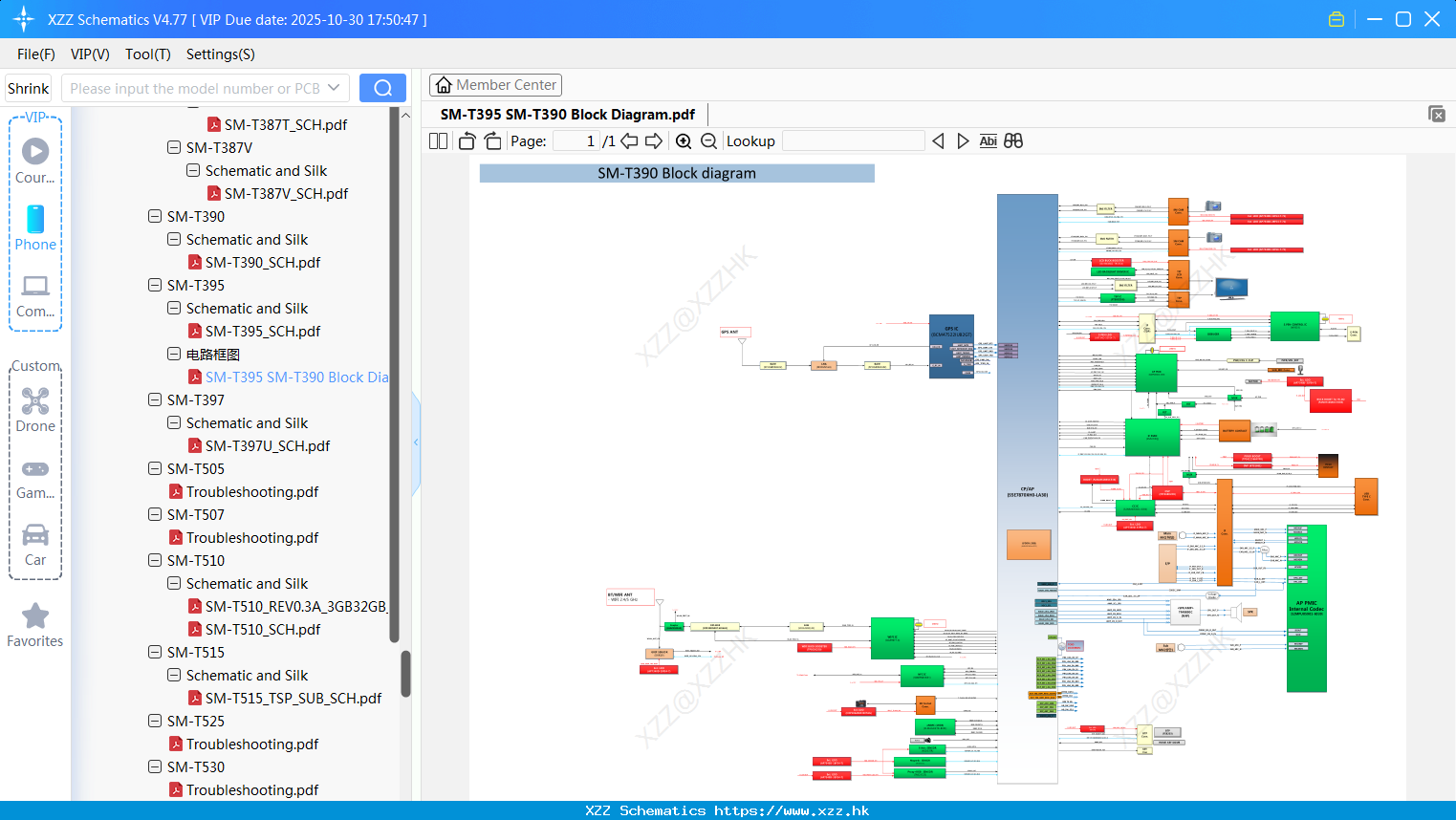Go to next page arrow
Viewport: 1456px width, 820px height.
coord(654,140)
